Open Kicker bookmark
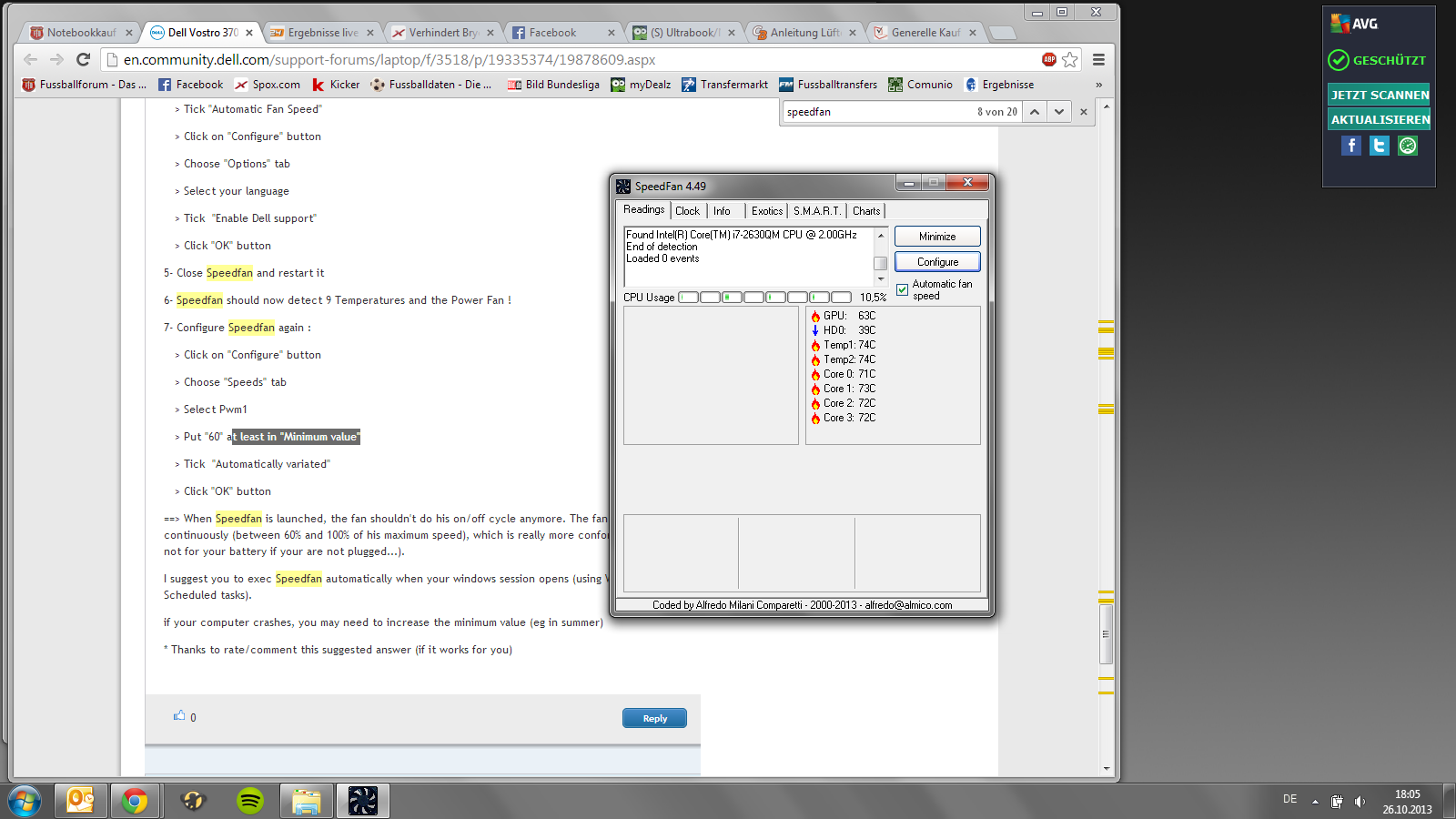The height and width of the screenshot is (819, 1456). click(336, 85)
